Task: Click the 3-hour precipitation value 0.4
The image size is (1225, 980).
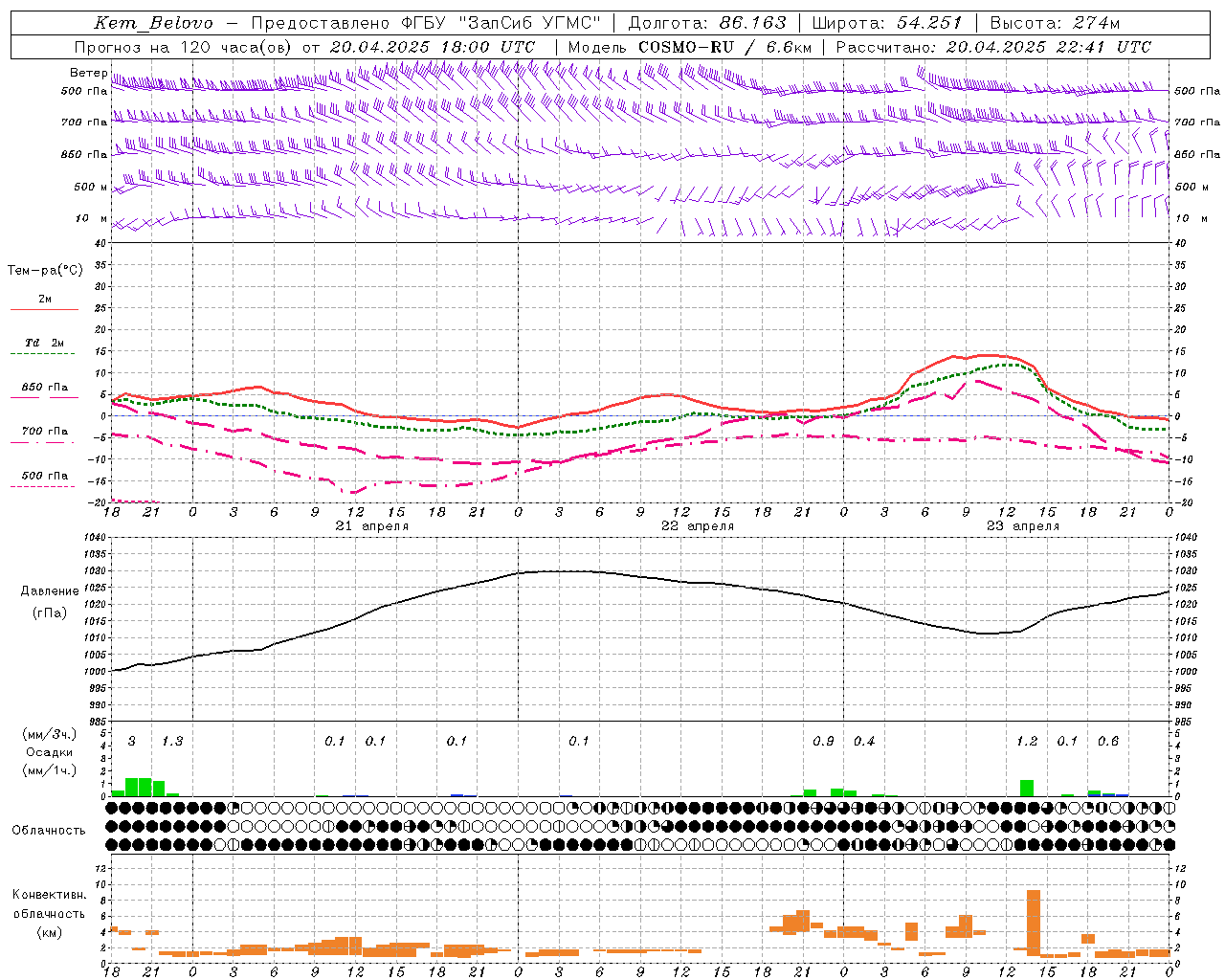Action: point(864,741)
